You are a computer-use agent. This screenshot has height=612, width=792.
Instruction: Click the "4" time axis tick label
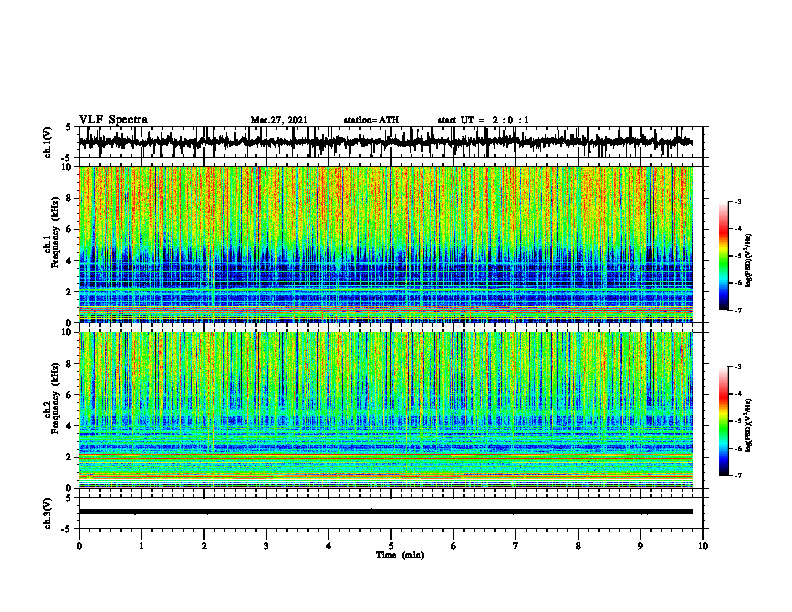329,546
